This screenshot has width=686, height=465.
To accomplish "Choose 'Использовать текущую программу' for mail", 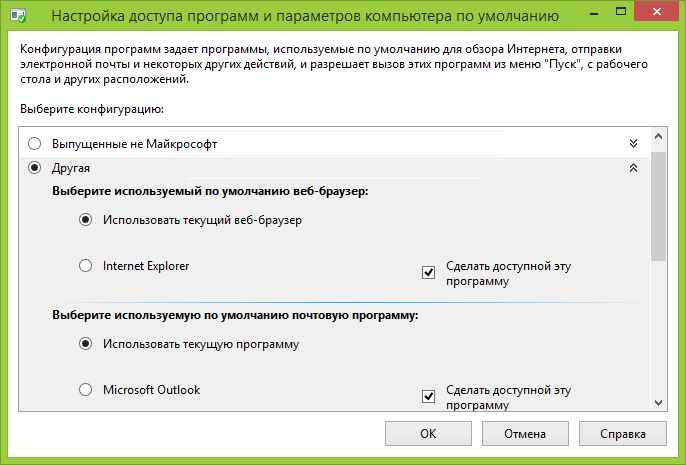I will click(x=86, y=343).
